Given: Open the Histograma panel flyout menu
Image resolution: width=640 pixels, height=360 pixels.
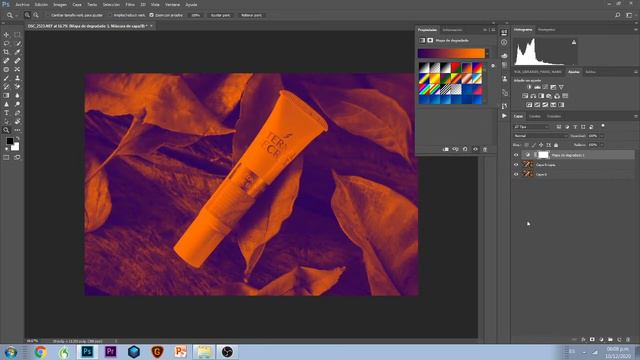Looking at the screenshot, I should point(636,29).
